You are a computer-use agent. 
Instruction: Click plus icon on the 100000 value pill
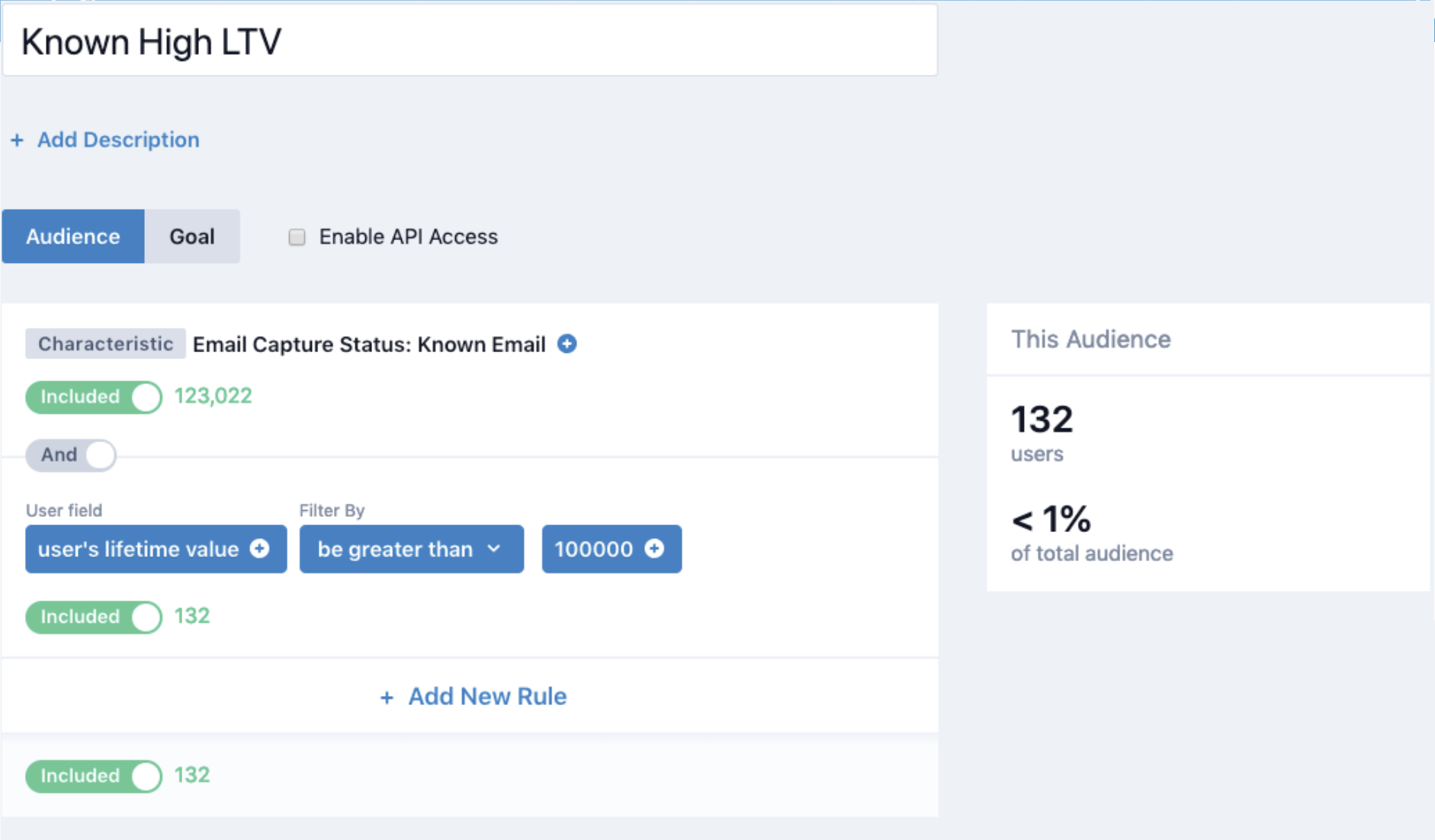click(654, 549)
